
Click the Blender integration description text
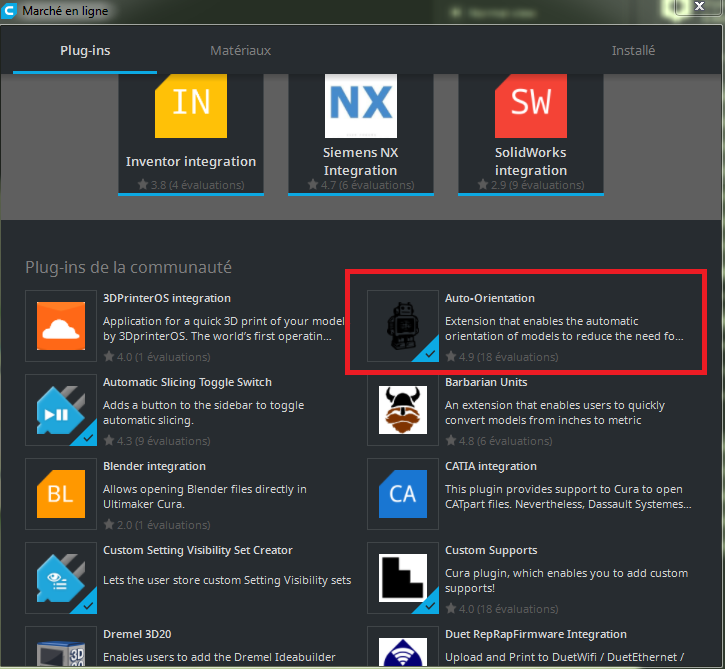point(205,497)
